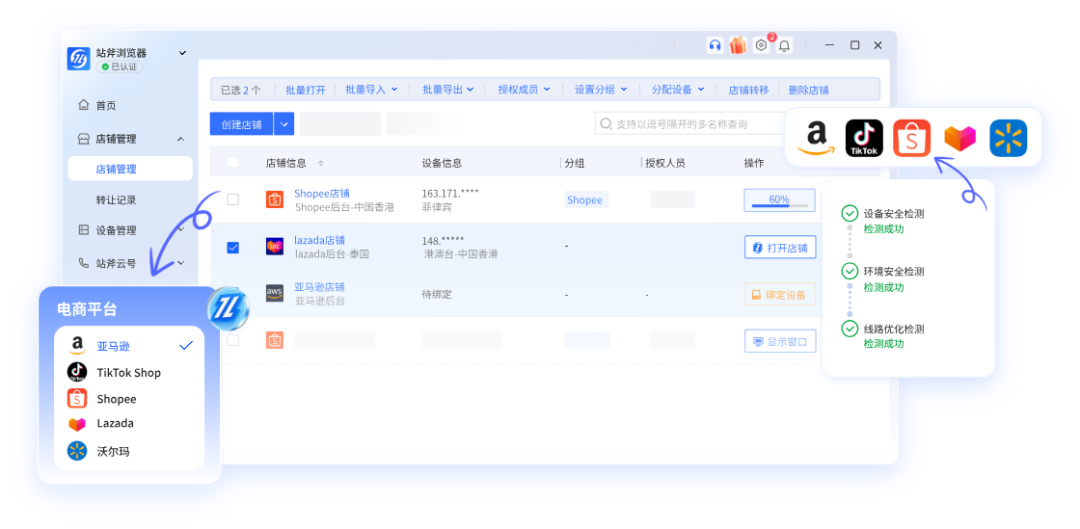Click the 线路优化检测 green check icon
1080x529 pixels.
pos(849,329)
